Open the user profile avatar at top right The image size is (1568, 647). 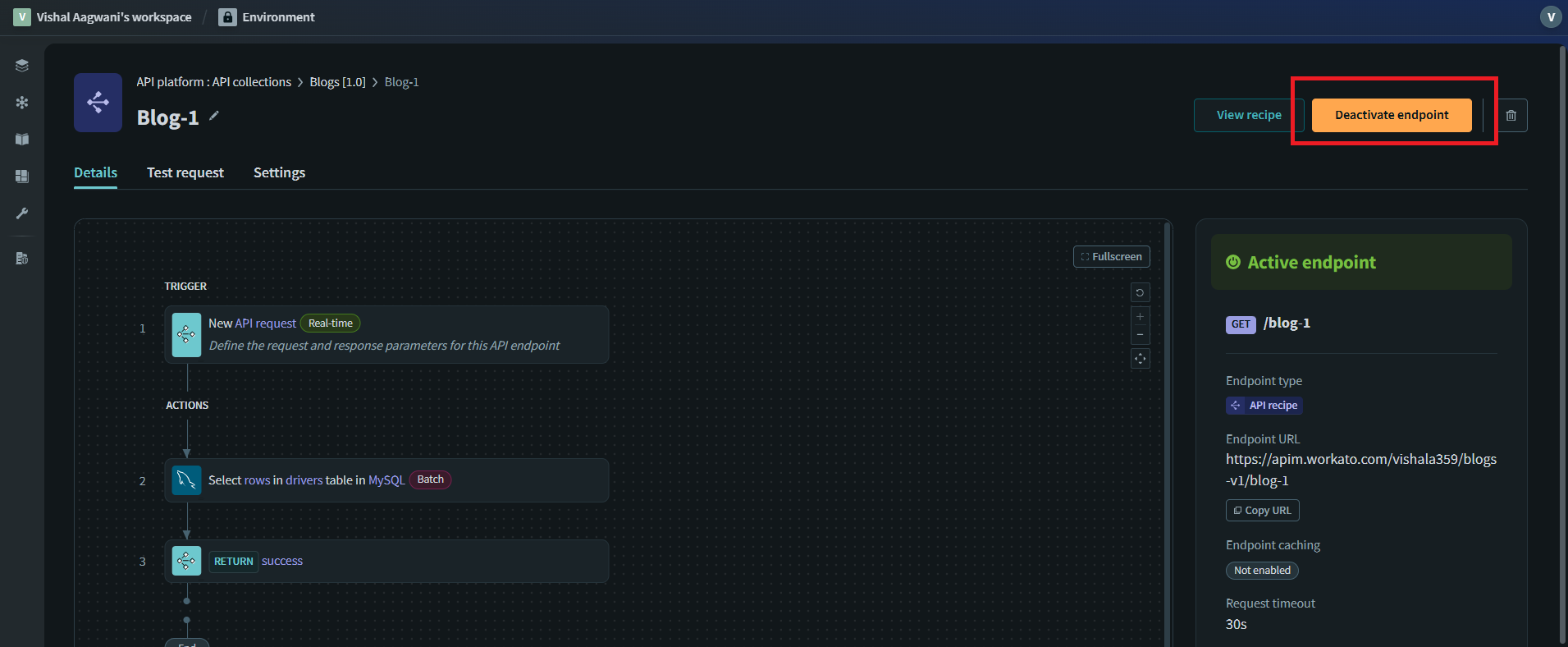pyautogui.click(x=1551, y=16)
